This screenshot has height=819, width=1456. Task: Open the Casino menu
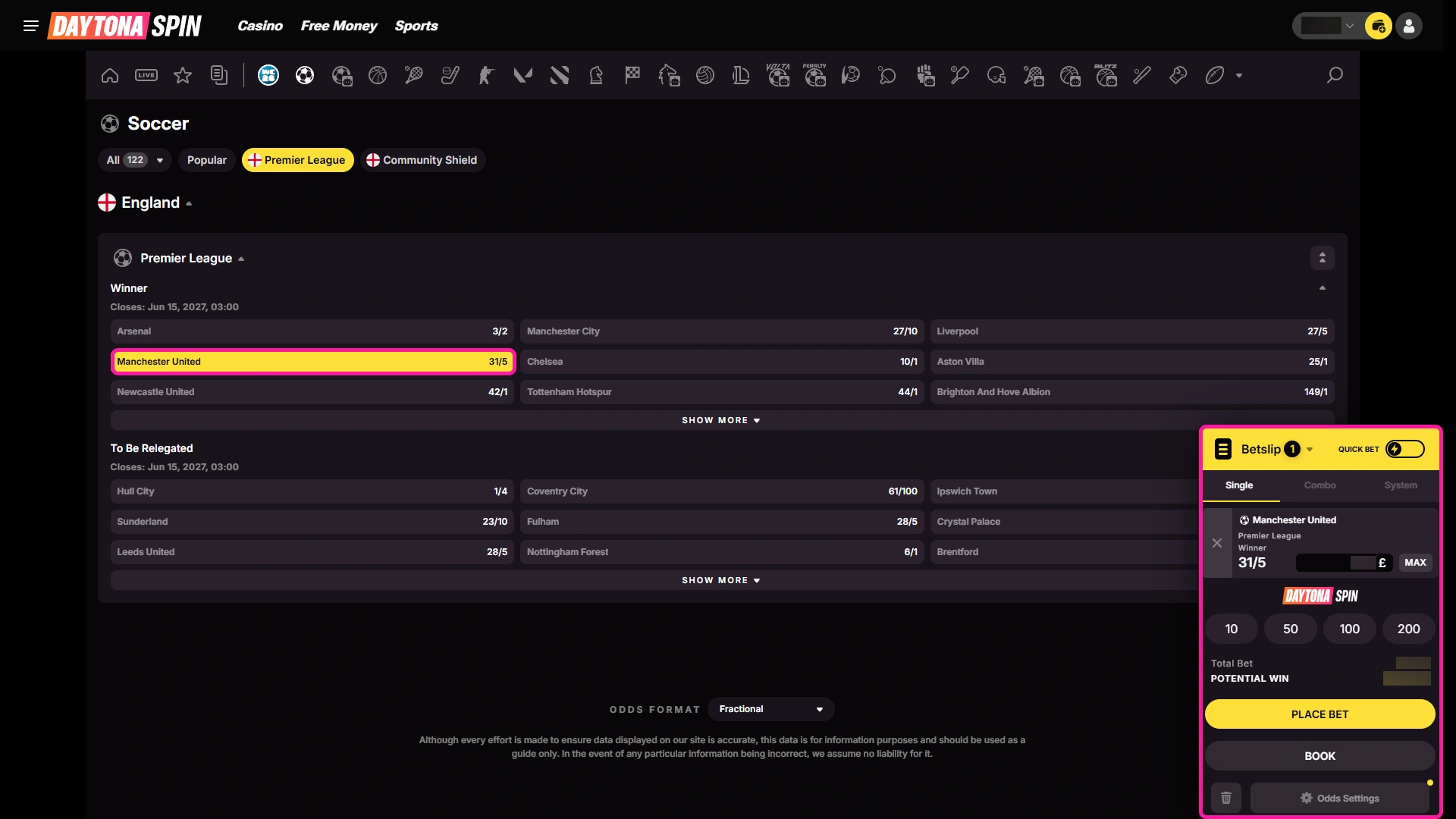point(260,26)
